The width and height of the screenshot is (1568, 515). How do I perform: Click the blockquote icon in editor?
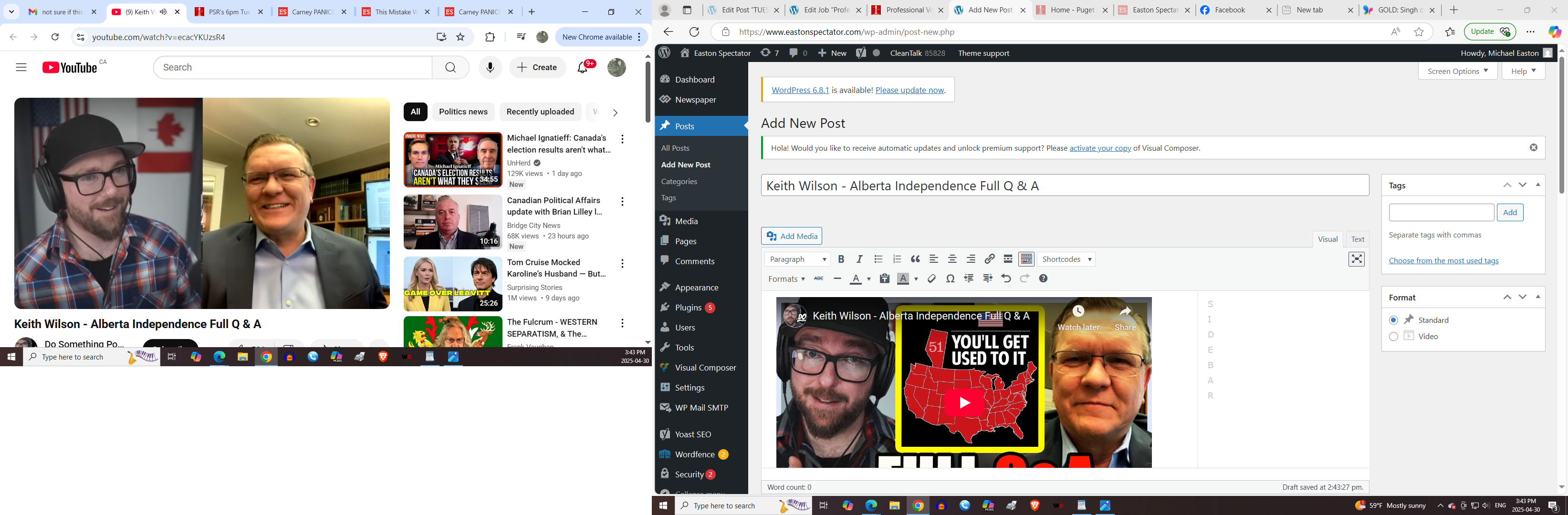pyautogui.click(x=915, y=259)
